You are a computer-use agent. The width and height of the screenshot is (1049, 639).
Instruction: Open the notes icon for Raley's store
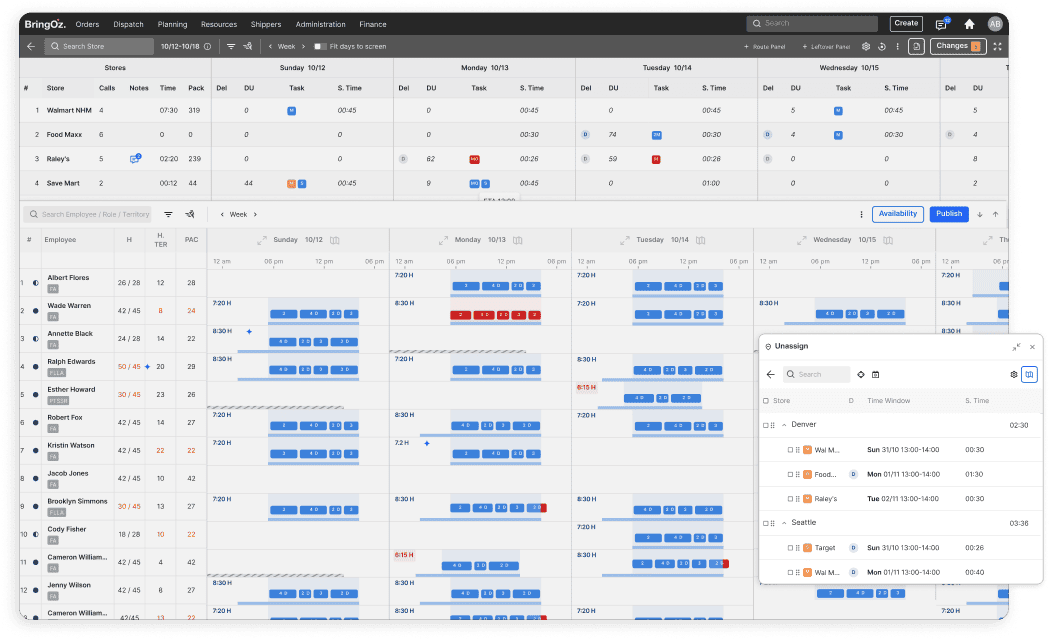[x=135, y=159]
